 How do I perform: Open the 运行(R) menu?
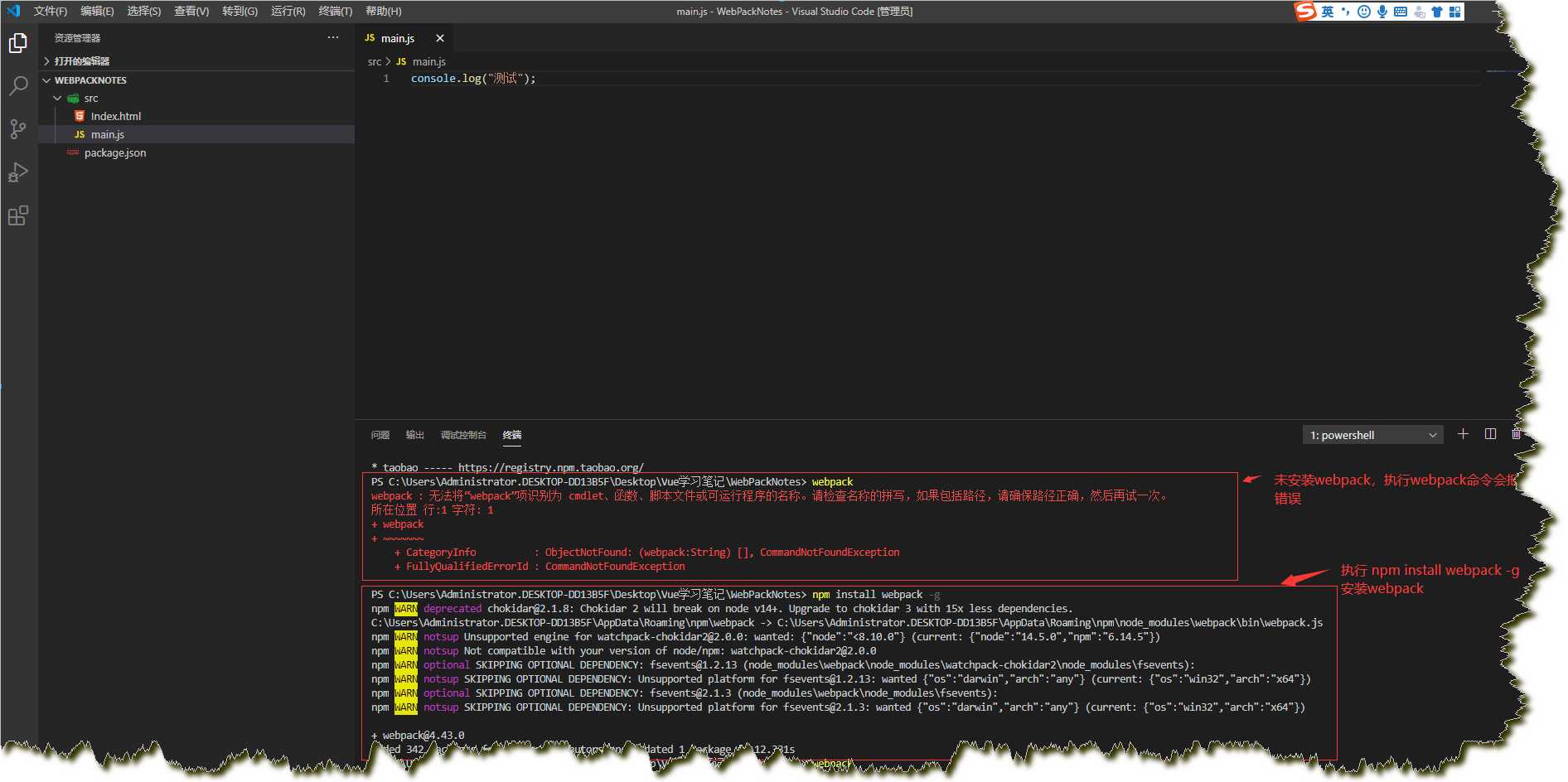point(288,11)
